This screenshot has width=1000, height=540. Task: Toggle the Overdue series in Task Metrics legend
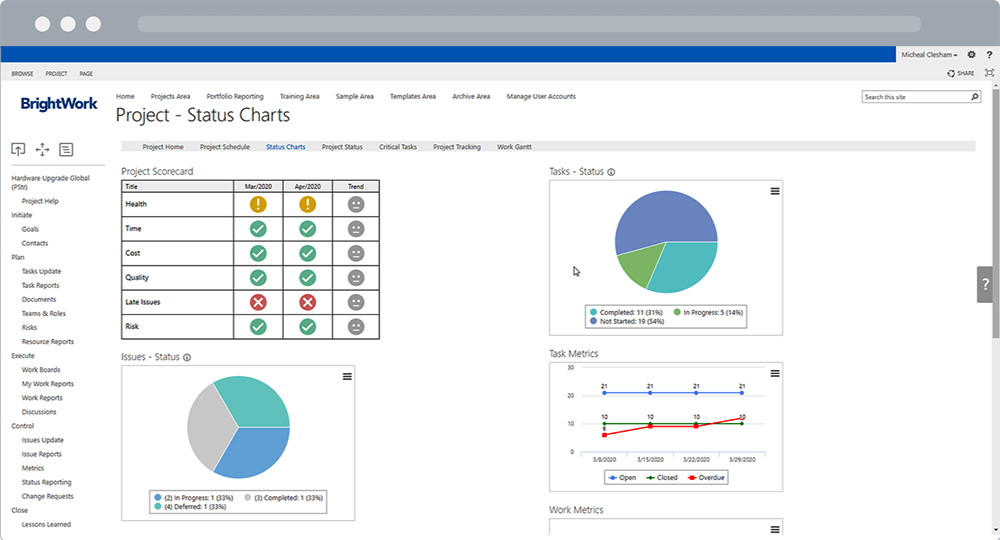pyautogui.click(x=706, y=477)
